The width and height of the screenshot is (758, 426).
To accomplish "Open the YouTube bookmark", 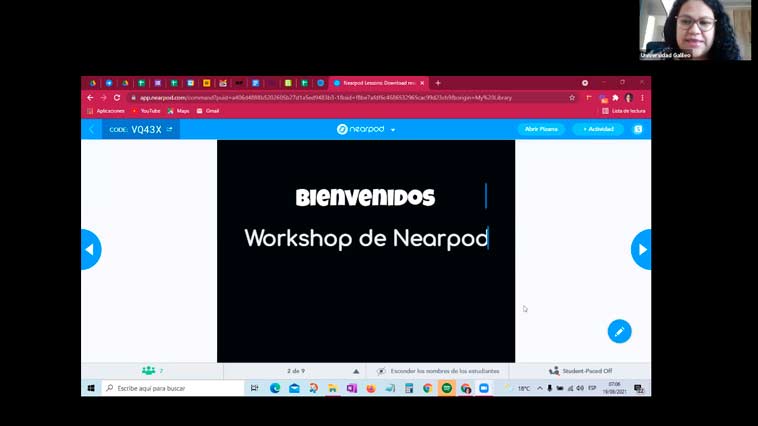I will coord(146,111).
